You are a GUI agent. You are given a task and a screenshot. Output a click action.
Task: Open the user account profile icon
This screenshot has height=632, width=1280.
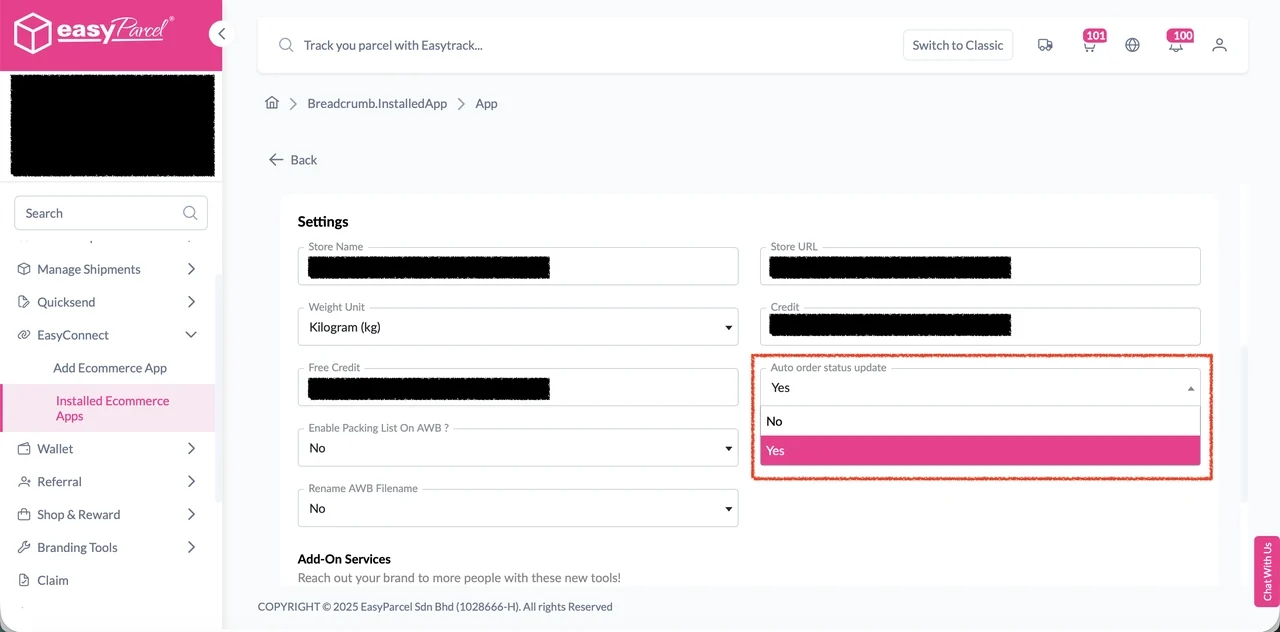(x=1219, y=45)
